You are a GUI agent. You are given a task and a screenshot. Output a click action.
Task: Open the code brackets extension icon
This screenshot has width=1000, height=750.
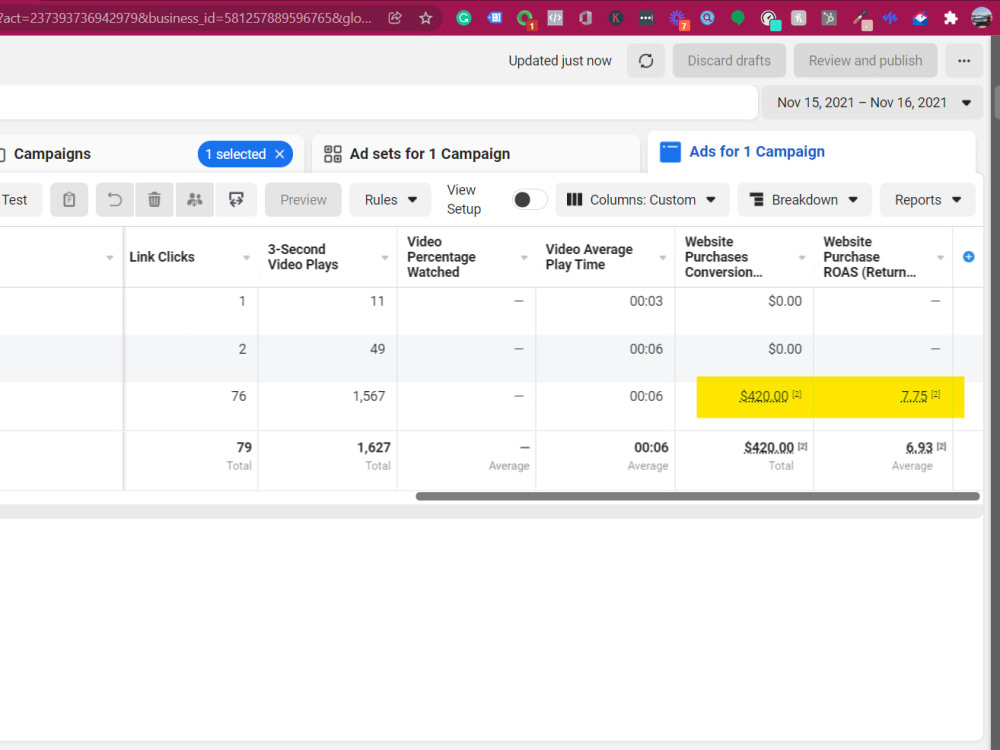pyautogui.click(x=555, y=18)
